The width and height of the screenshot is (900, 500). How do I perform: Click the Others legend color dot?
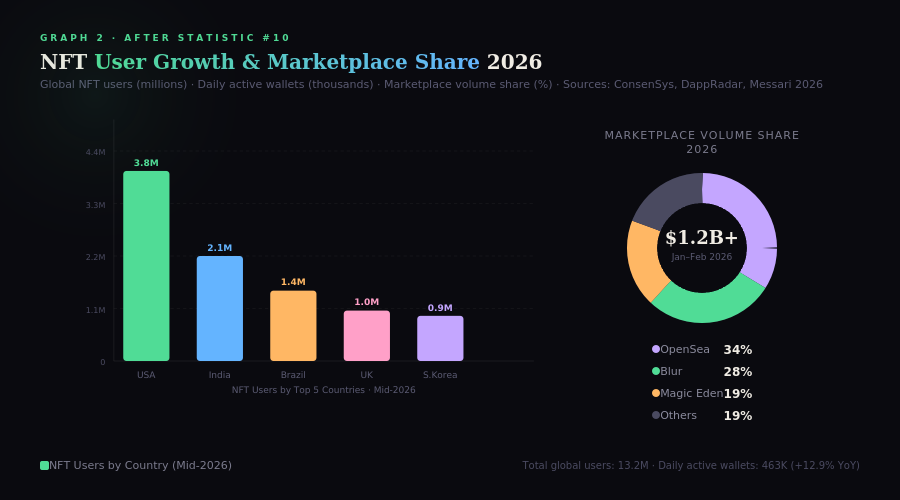[656, 415]
